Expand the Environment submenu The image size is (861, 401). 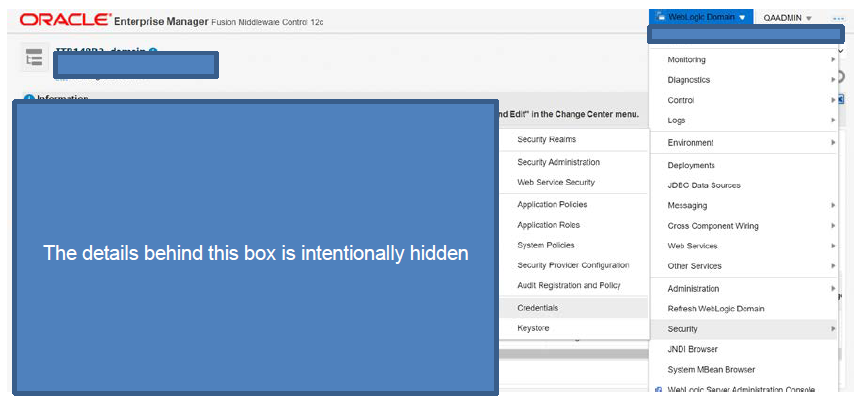pos(743,142)
